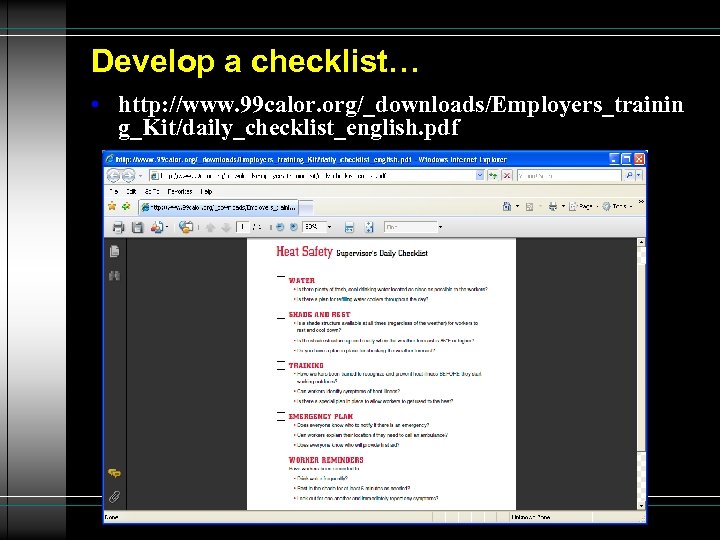Click the WORKER REMINDERS heading
The image size is (720, 540).
coord(326,460)
